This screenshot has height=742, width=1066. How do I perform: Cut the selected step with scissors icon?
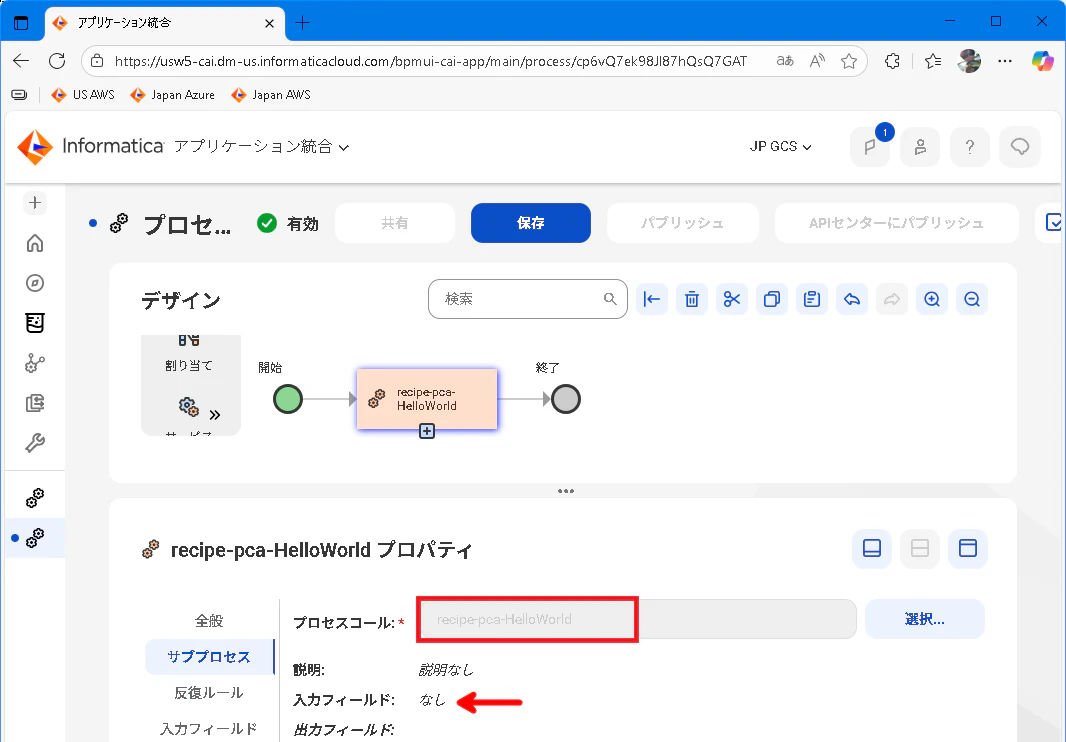(x=732, y=299)
